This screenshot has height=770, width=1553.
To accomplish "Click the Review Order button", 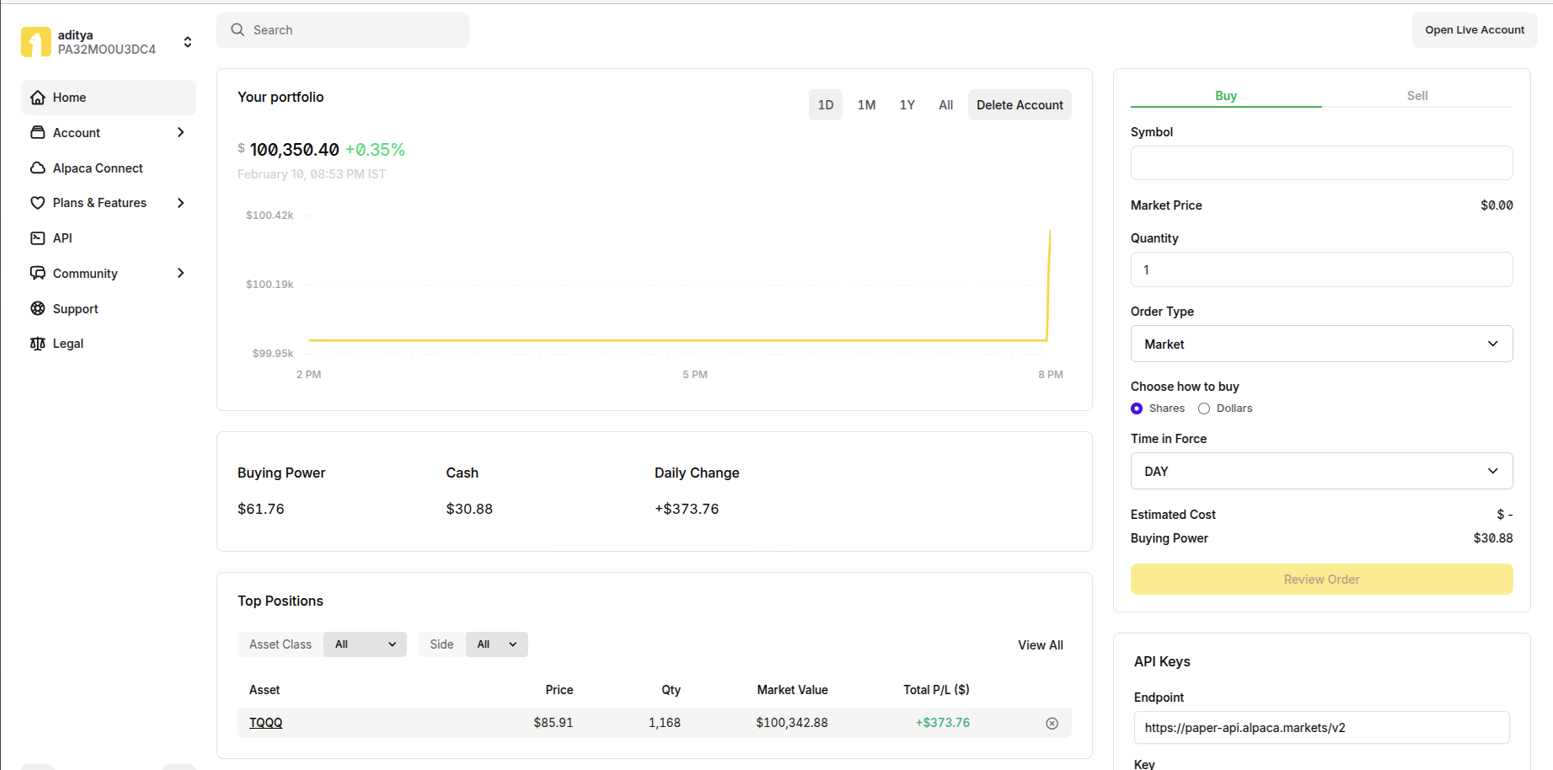I will 1321,579.
